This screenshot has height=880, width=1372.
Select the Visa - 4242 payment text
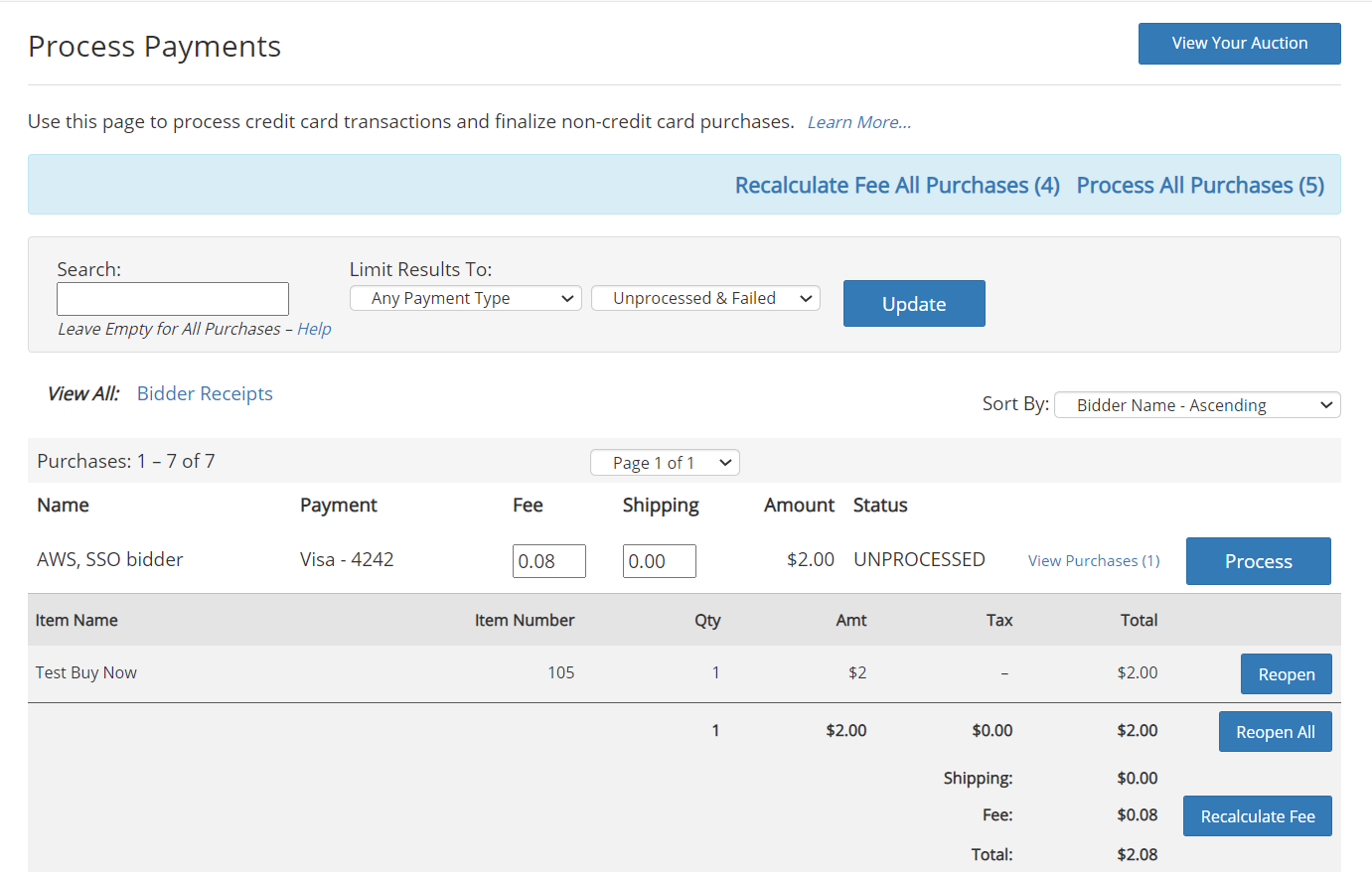click(347, 560)
